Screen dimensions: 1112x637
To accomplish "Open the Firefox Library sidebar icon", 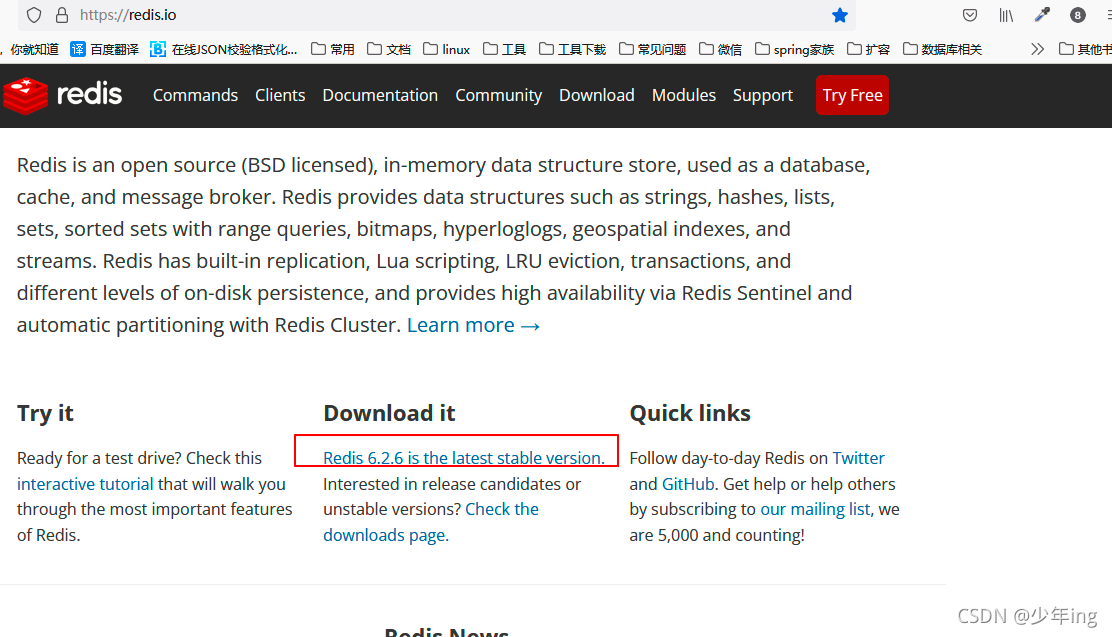I will (1006, 15).
